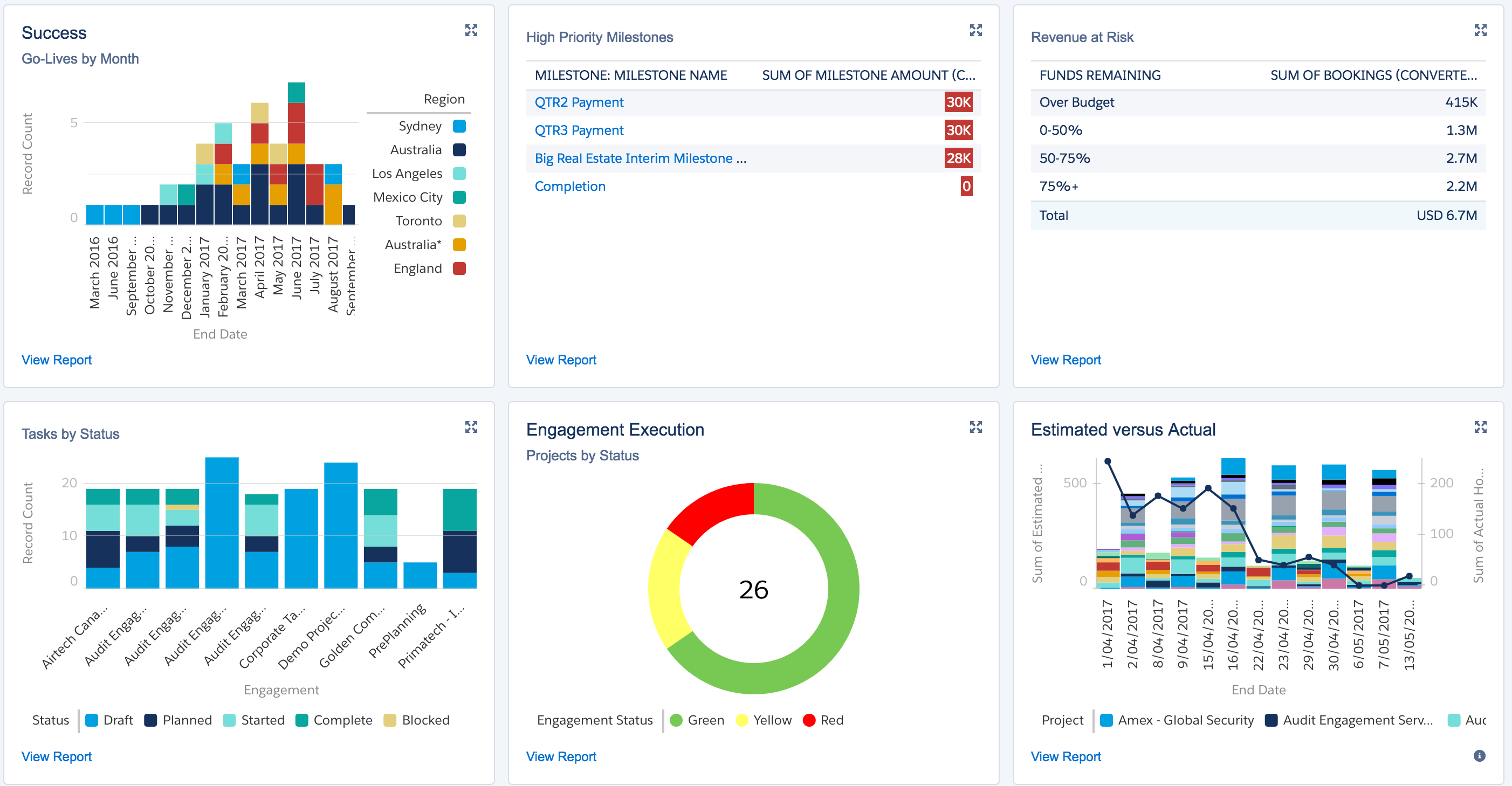The width and height of the screenshot is (1512, 786).
Task: Click the Blocked status legend swatch
Action: click(390, 720)
